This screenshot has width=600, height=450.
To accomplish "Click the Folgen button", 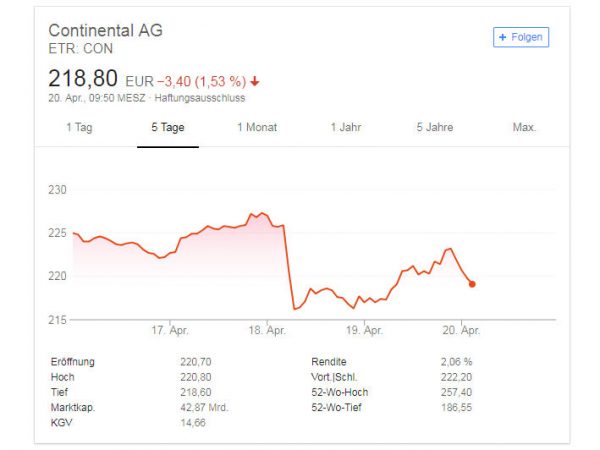I will [521, 37].
